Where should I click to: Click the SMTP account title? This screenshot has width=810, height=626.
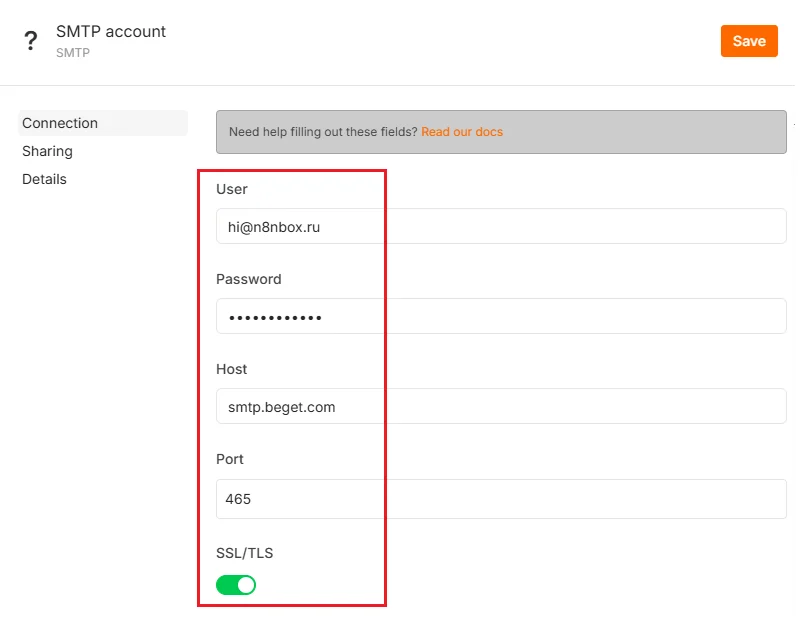tap(111, 32)
